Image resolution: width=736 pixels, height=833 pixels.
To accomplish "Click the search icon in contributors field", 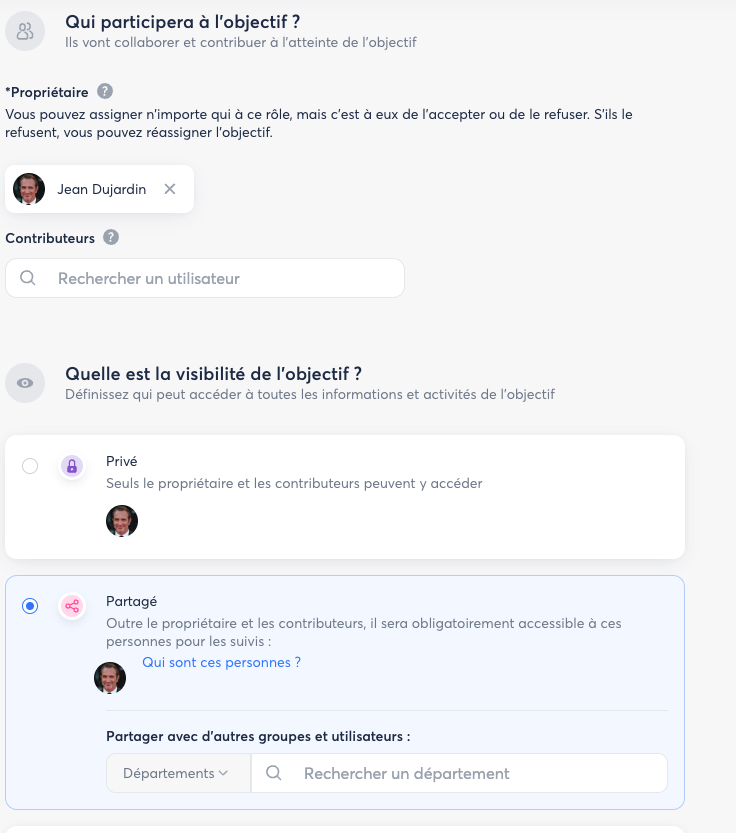I will 28,278.
